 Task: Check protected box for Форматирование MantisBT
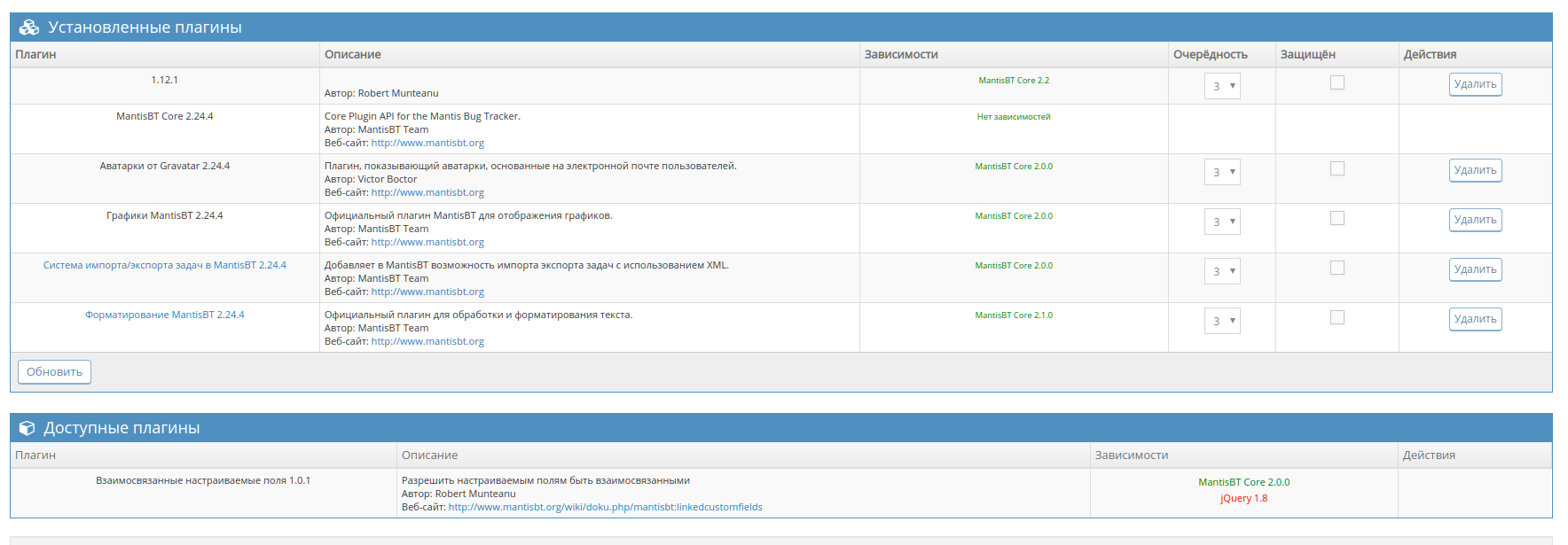1337,317
